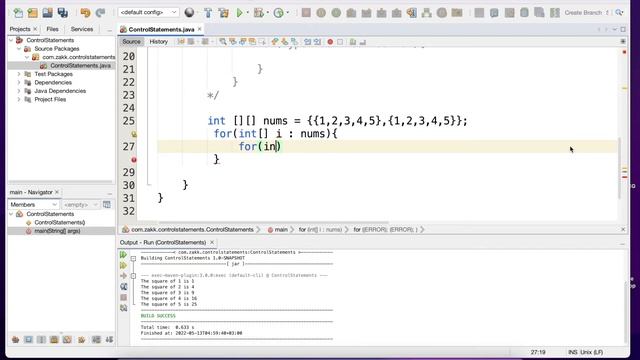The image size is (640, 360).
Task: Click the Build Project hammer icon
Action: click(x=208, y=13)
